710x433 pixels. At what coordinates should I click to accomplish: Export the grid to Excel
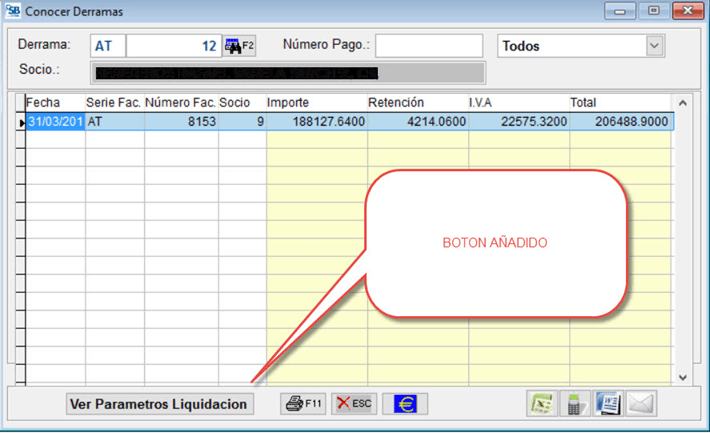pyautogui.click(x=542, y=404)
